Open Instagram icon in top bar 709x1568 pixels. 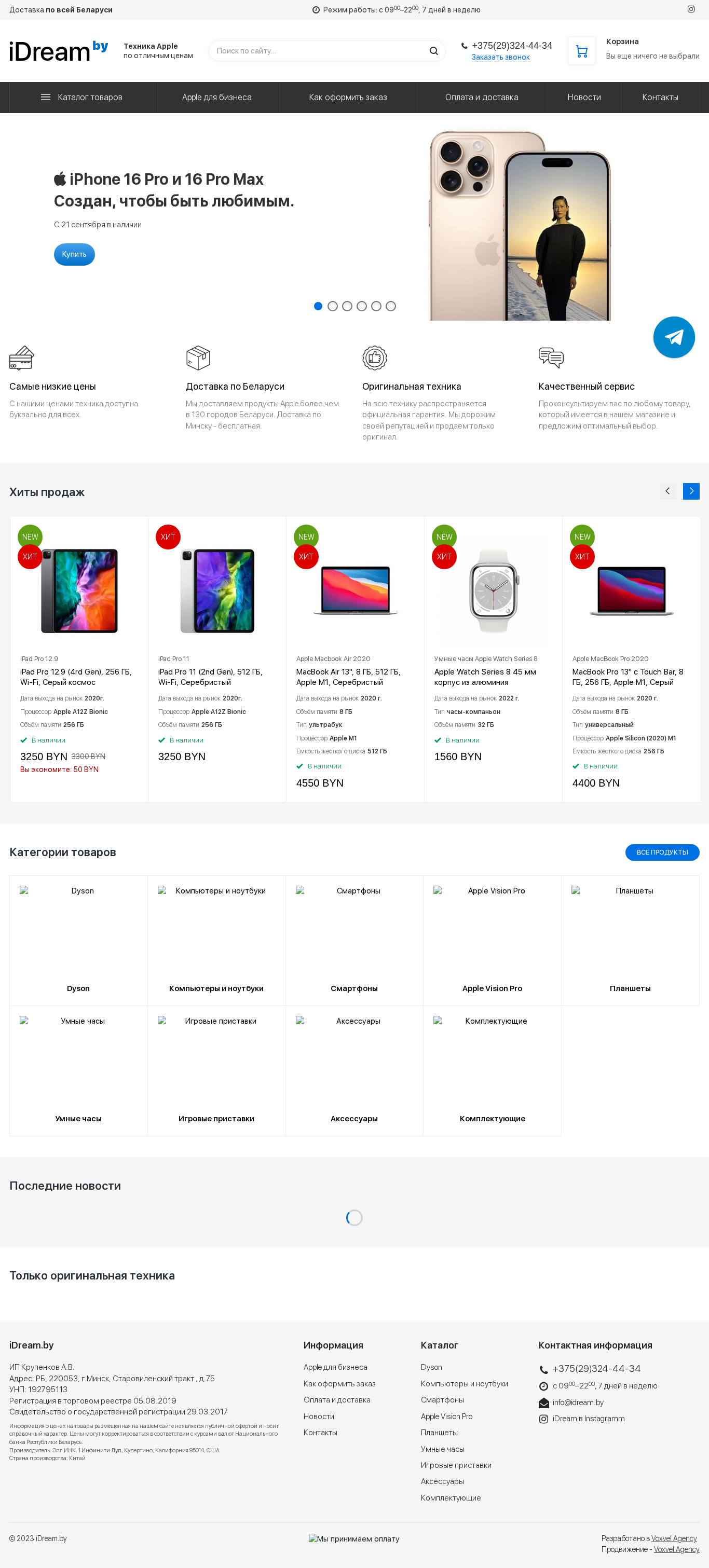click(x=691, y=9)
